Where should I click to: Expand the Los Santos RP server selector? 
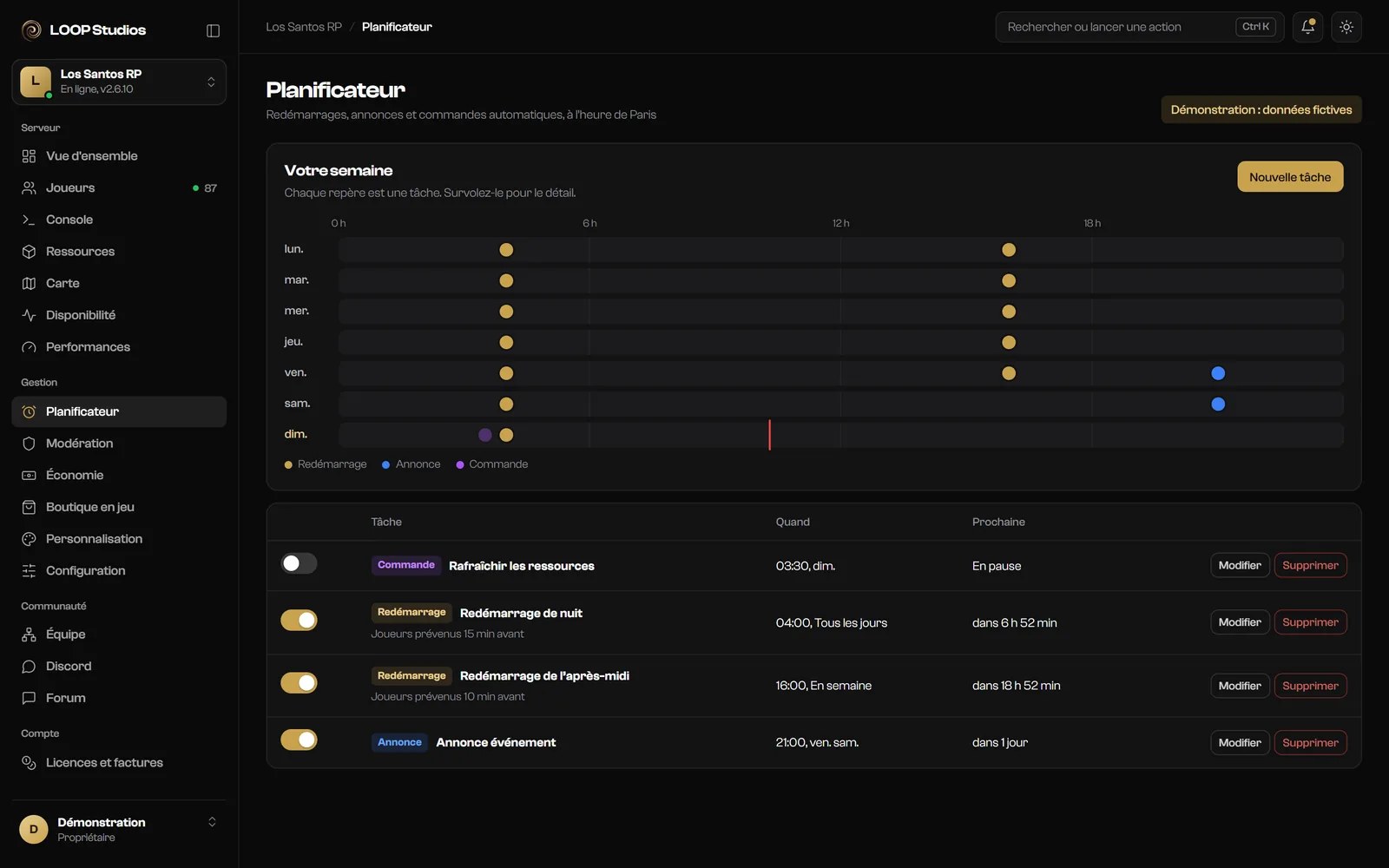point(119,82)
